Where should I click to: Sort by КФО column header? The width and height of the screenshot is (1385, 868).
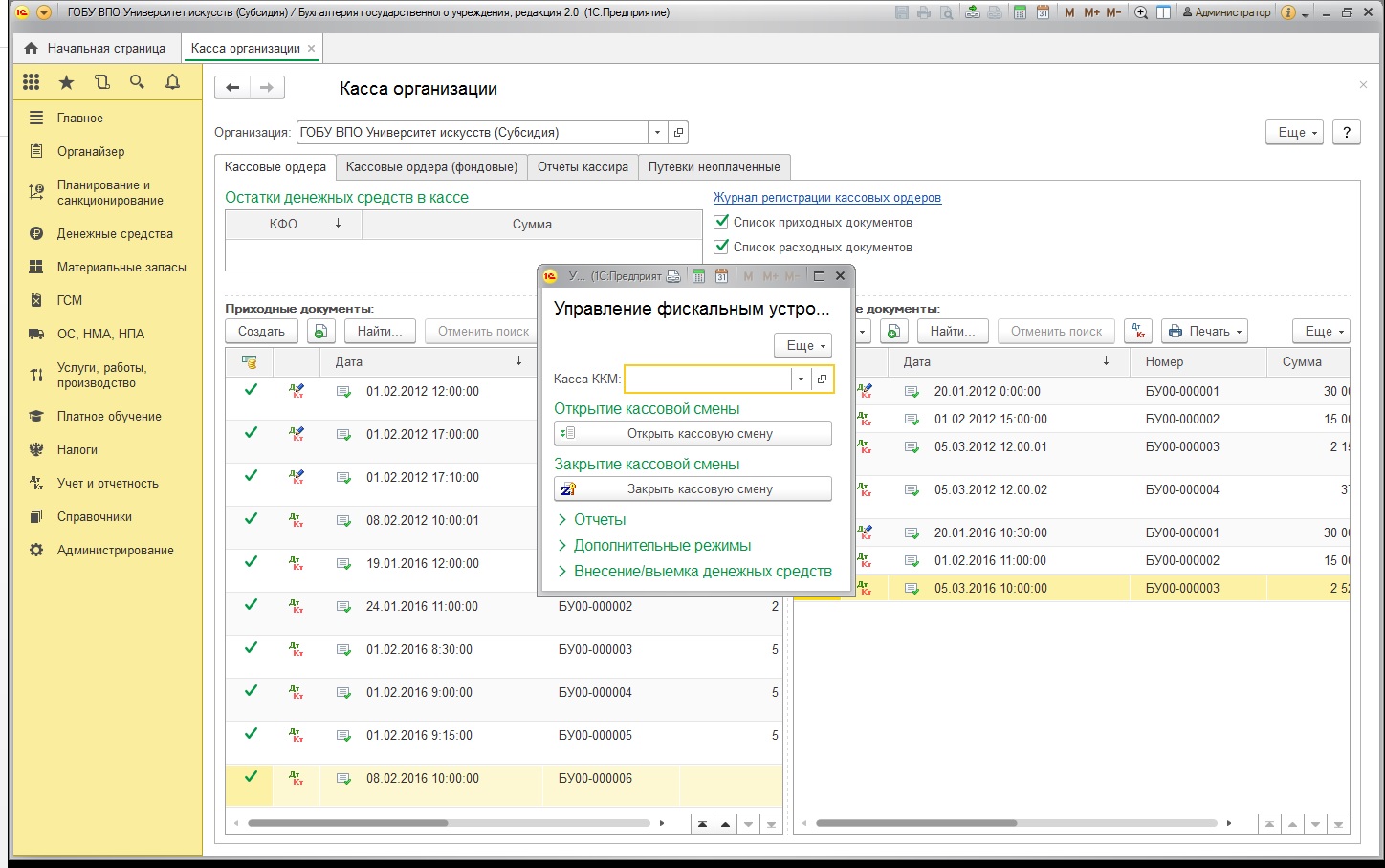point(293,224)
